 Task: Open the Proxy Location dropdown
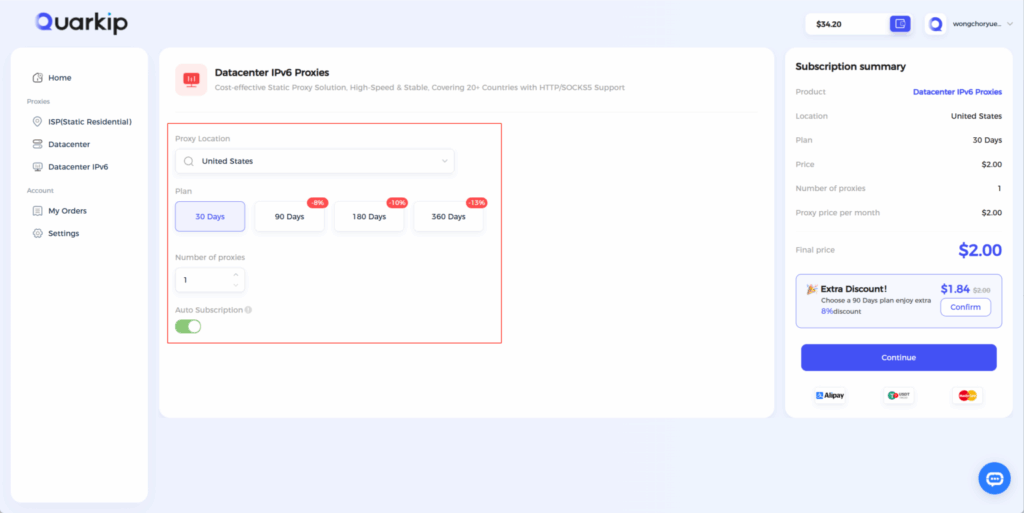pos(315,161)
